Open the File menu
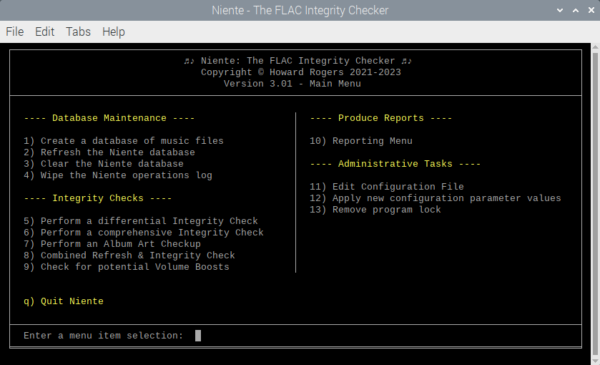Viewport: 600px width, 365px height. coord(15,32)
